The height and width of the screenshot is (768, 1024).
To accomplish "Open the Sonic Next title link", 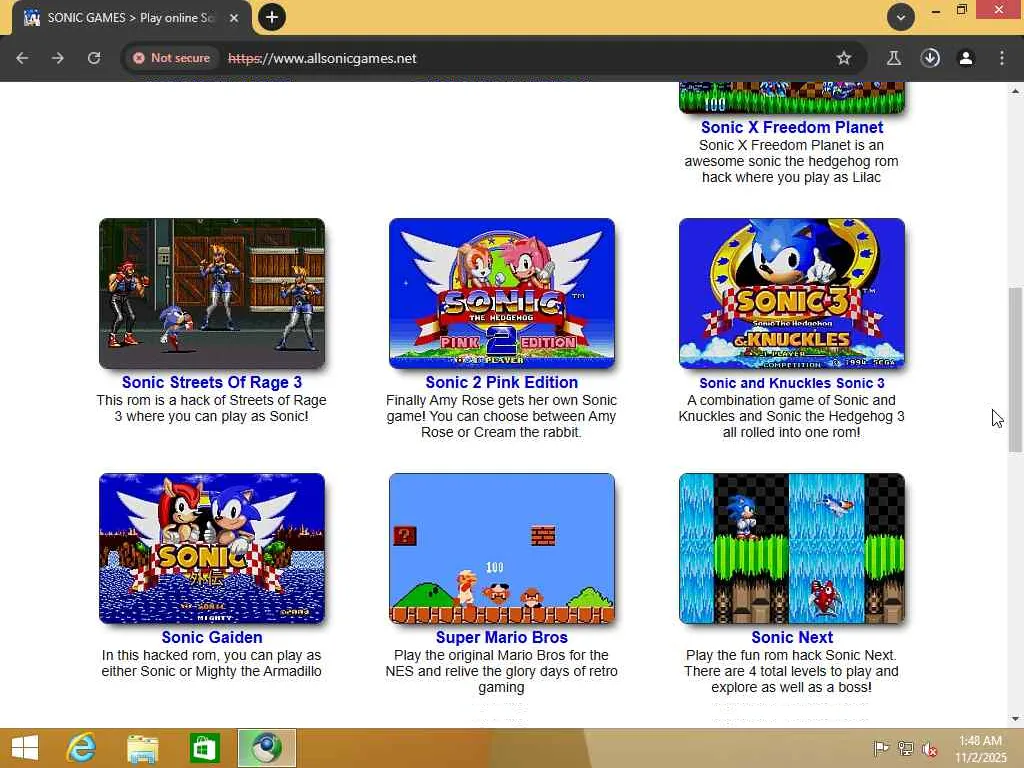I will pos(792,637).
